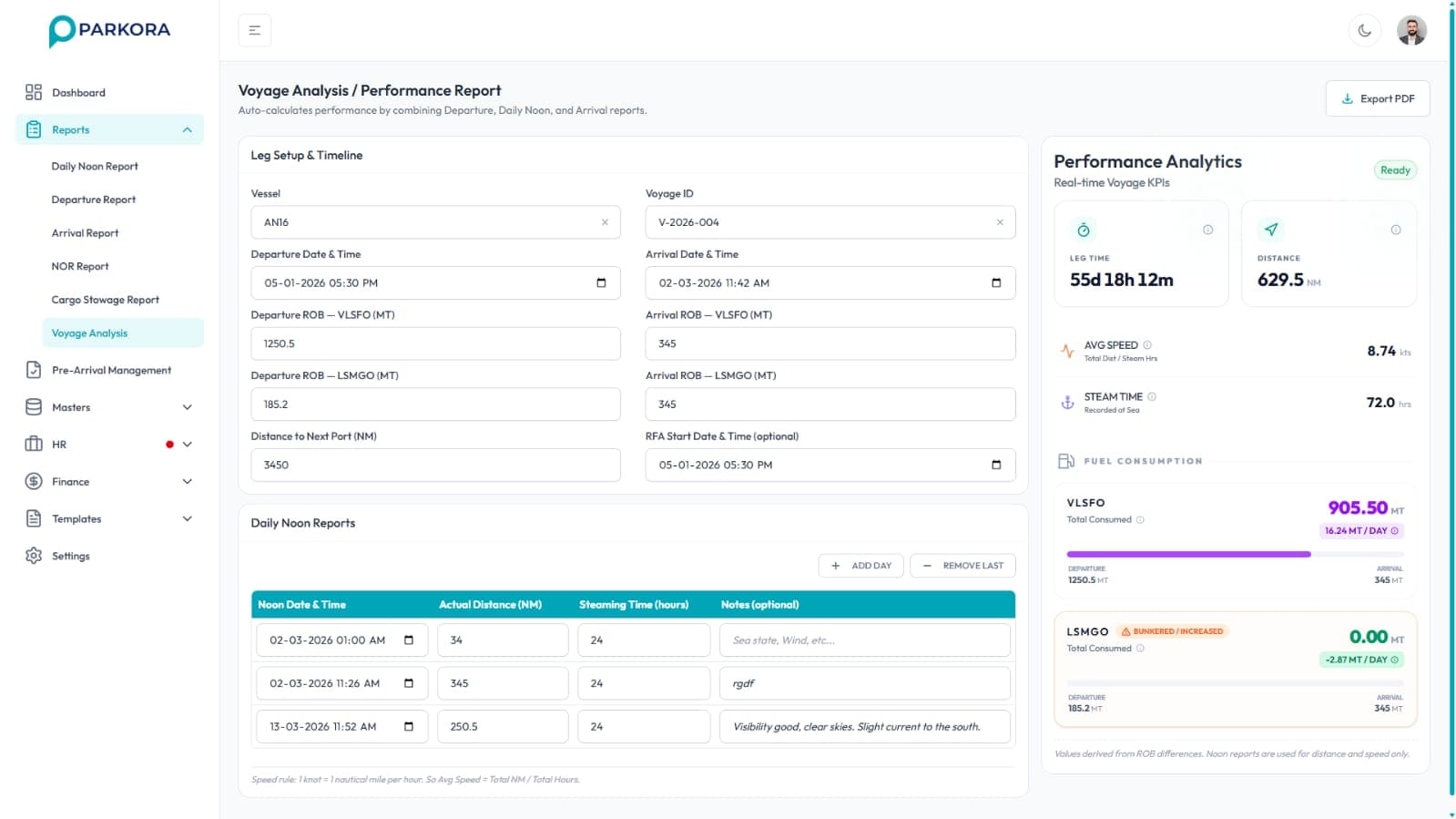Image resolution: width=1456 pixels, height=819 pixels.
Task: Click the Masters database icon
Action: tap(34, 407)
